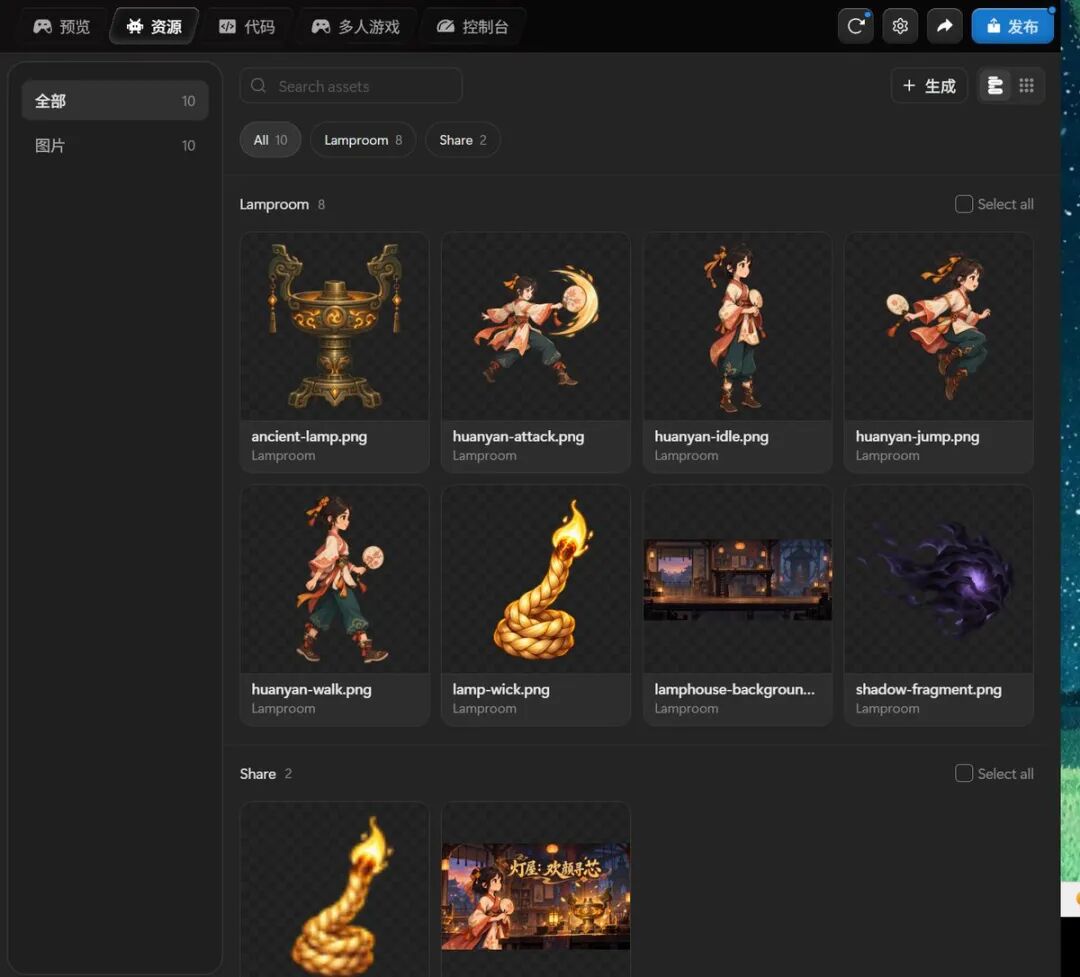
Task: Open the 控制台 tab
Action: tap(472, 27)
